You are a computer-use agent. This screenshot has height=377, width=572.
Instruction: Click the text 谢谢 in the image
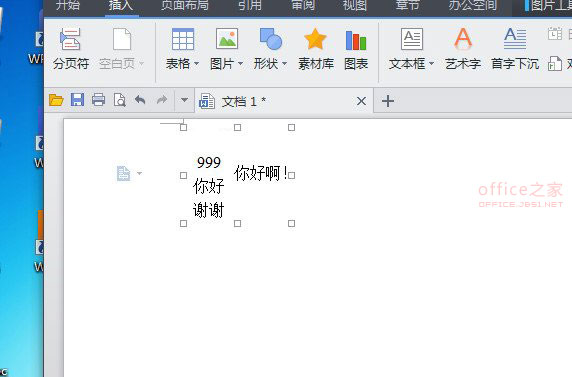click(x=208, y=210)
